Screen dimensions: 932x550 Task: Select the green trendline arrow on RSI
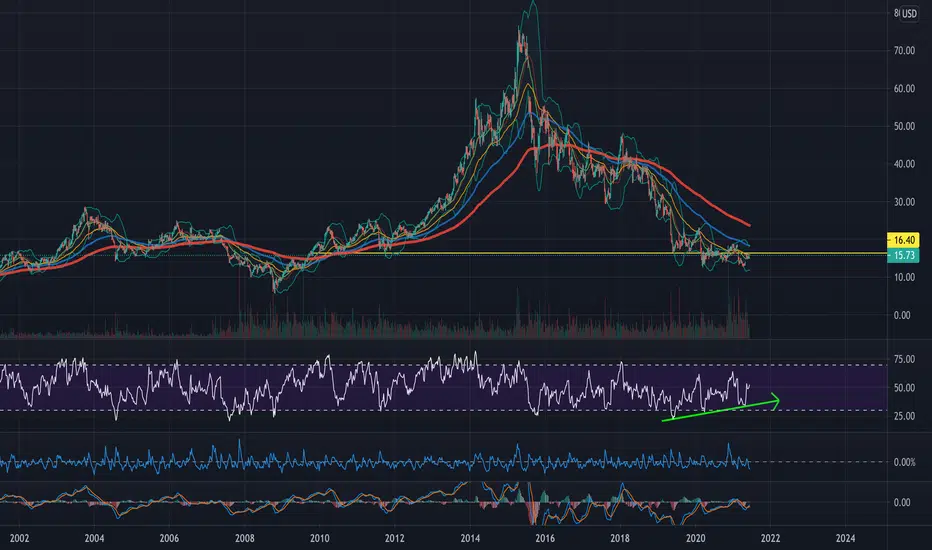tap(720, 408)
